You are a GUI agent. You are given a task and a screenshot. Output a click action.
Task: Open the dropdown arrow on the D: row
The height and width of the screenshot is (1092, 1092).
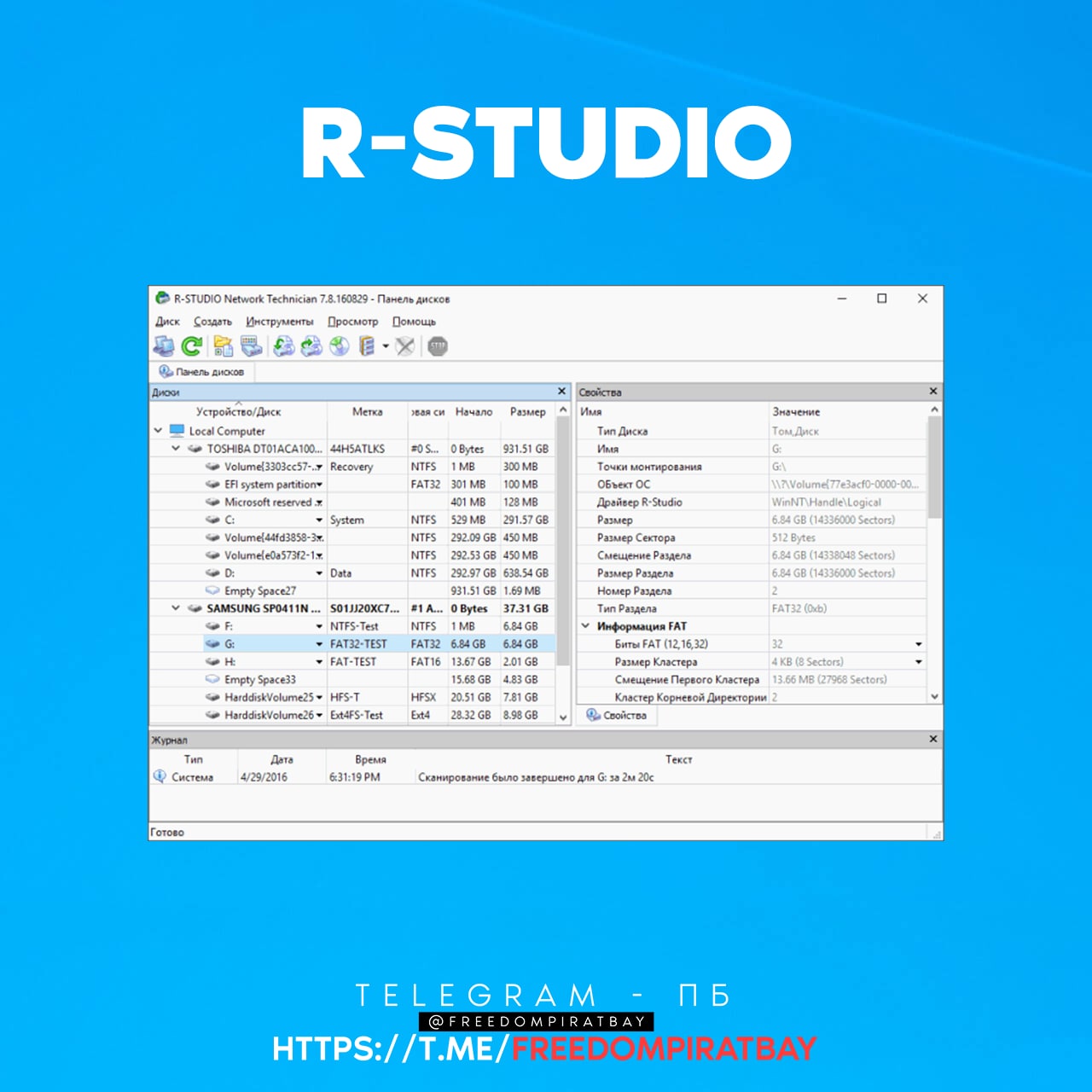pyautogui.click(x=319, y=573)
